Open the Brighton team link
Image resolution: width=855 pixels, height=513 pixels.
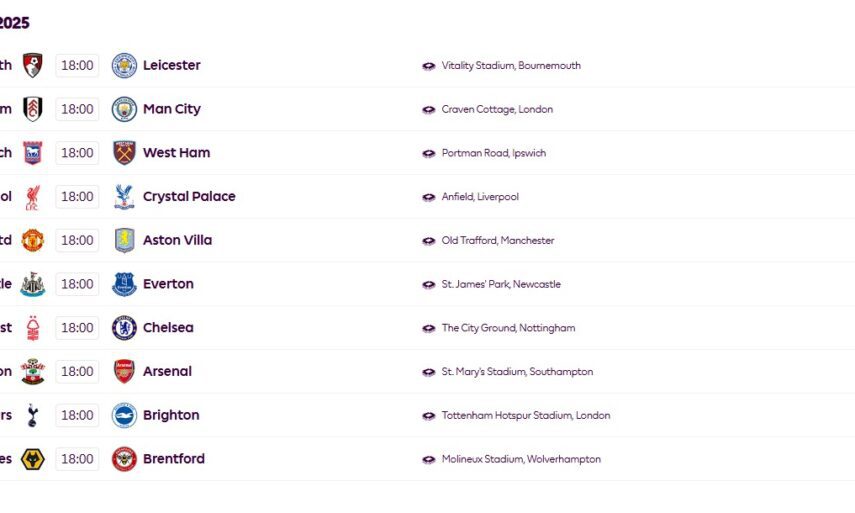click(x=171, y=415)
